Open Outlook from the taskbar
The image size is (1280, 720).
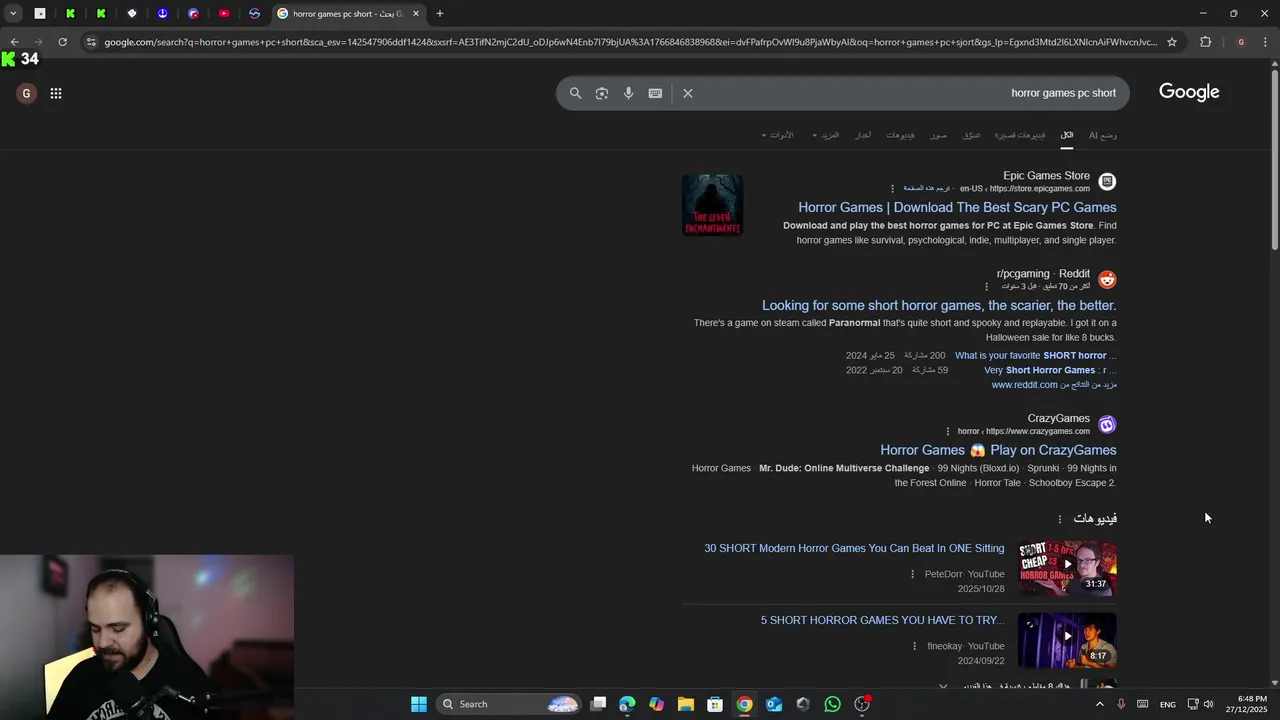[774, 704]
